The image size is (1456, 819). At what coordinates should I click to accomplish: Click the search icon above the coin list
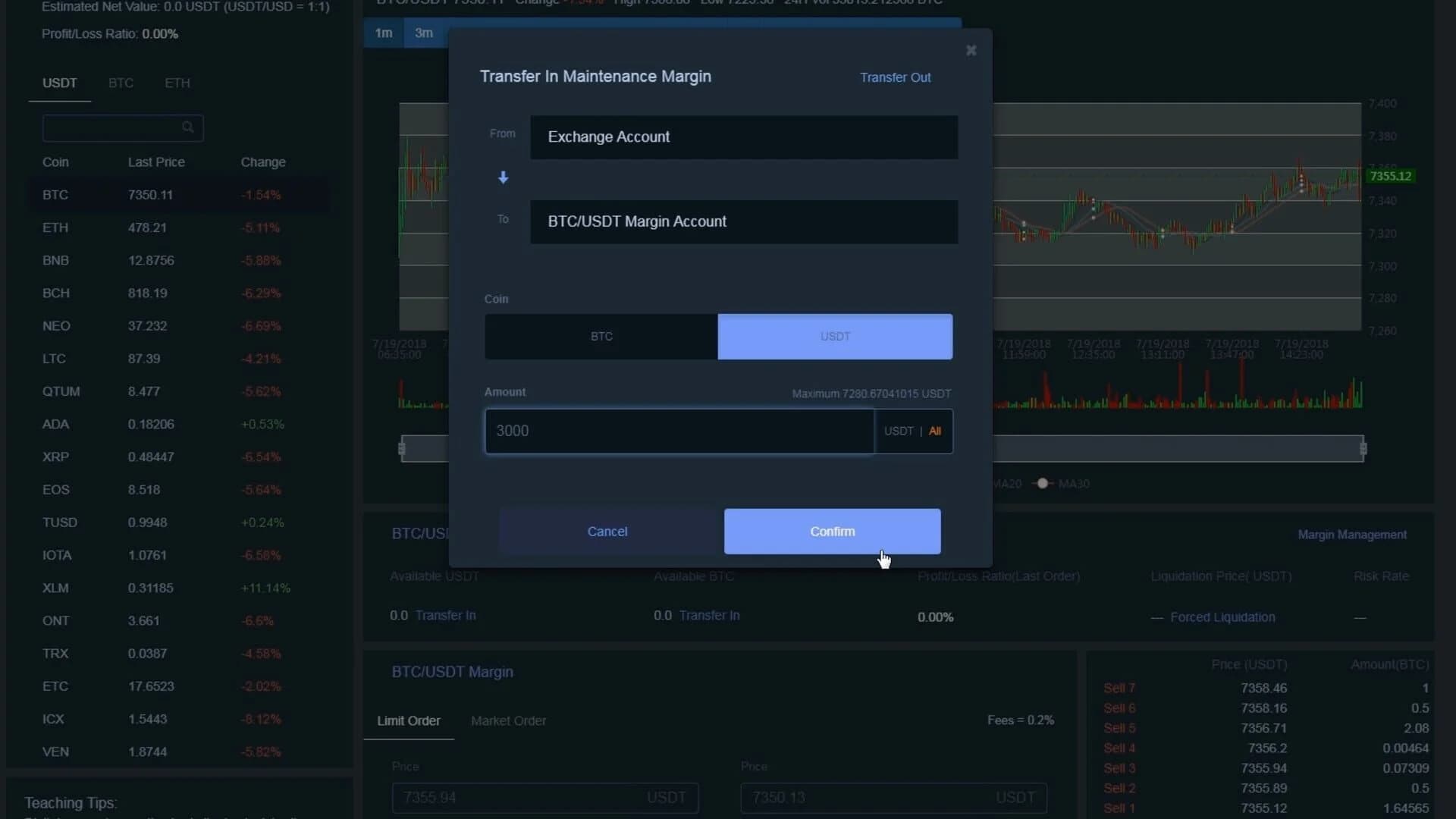[188, 127]
